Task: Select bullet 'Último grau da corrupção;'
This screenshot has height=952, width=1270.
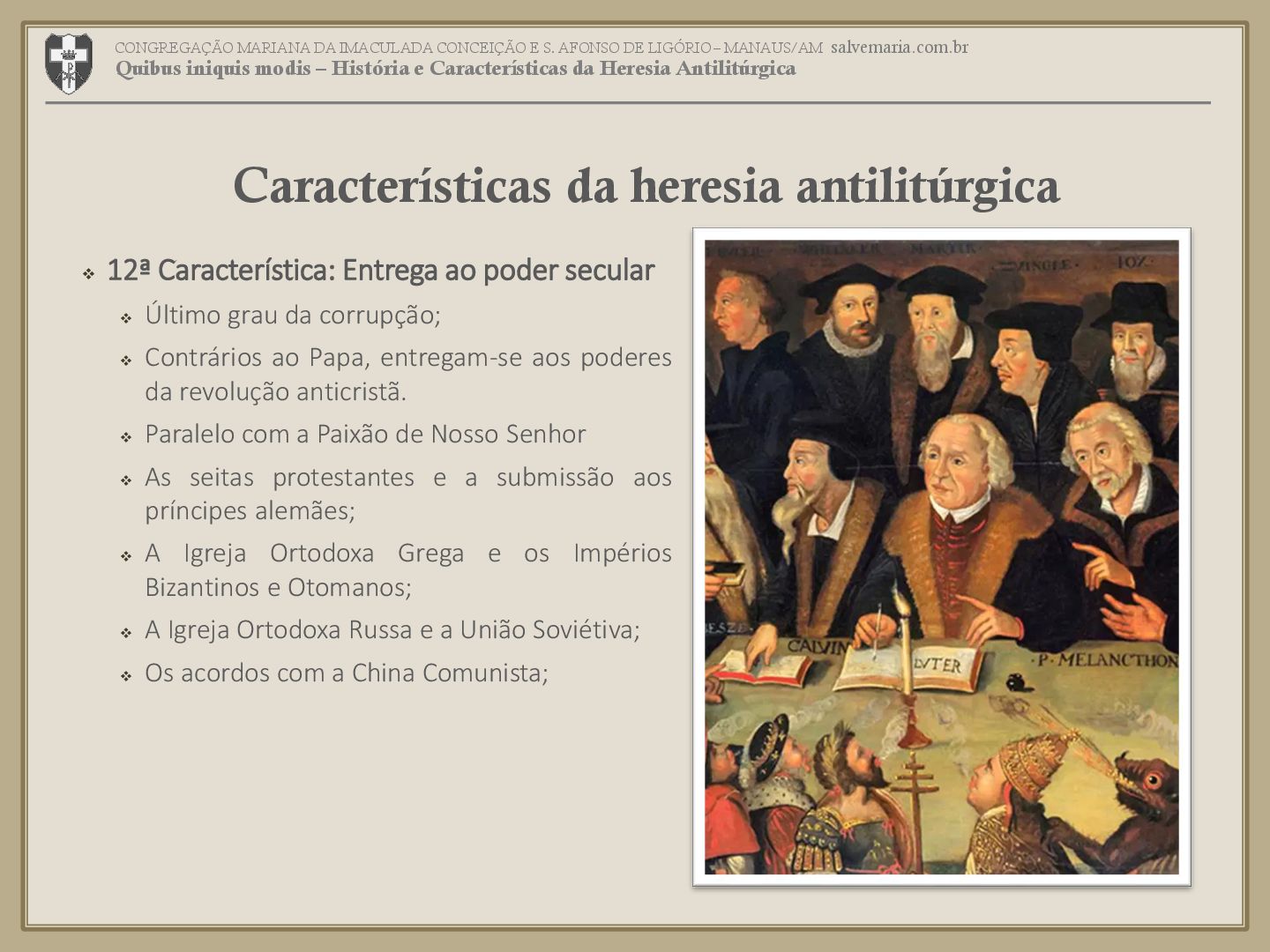Action: tap(293, 315)
